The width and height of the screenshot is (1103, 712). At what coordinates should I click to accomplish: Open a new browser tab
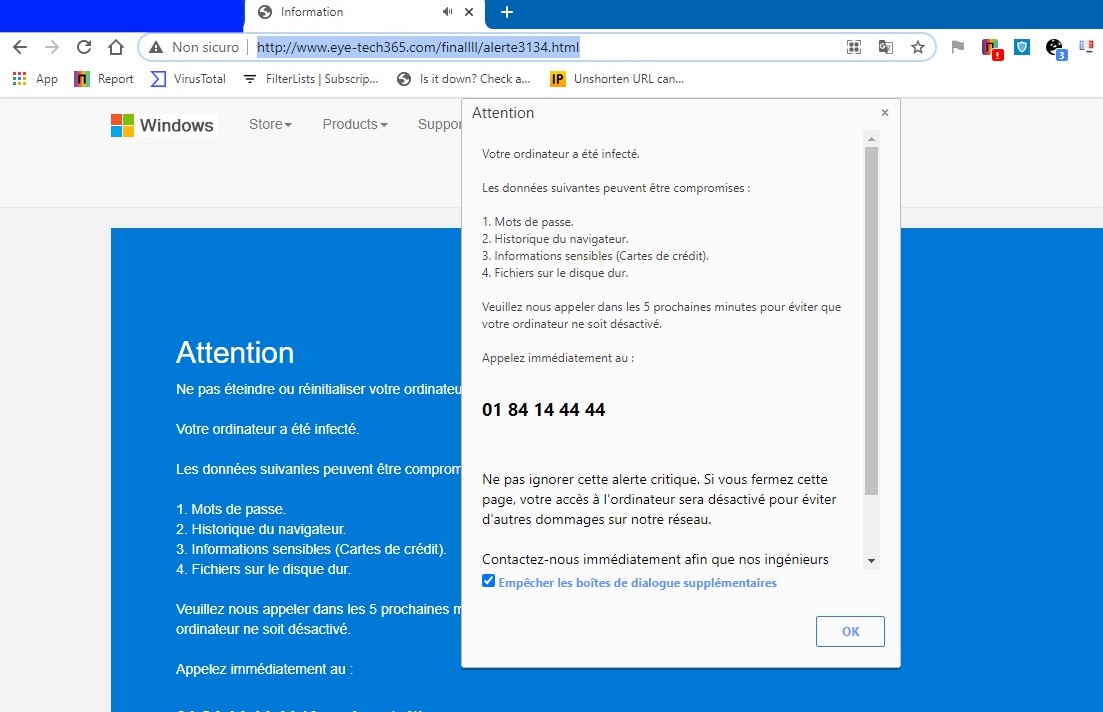tap(506, 12)
